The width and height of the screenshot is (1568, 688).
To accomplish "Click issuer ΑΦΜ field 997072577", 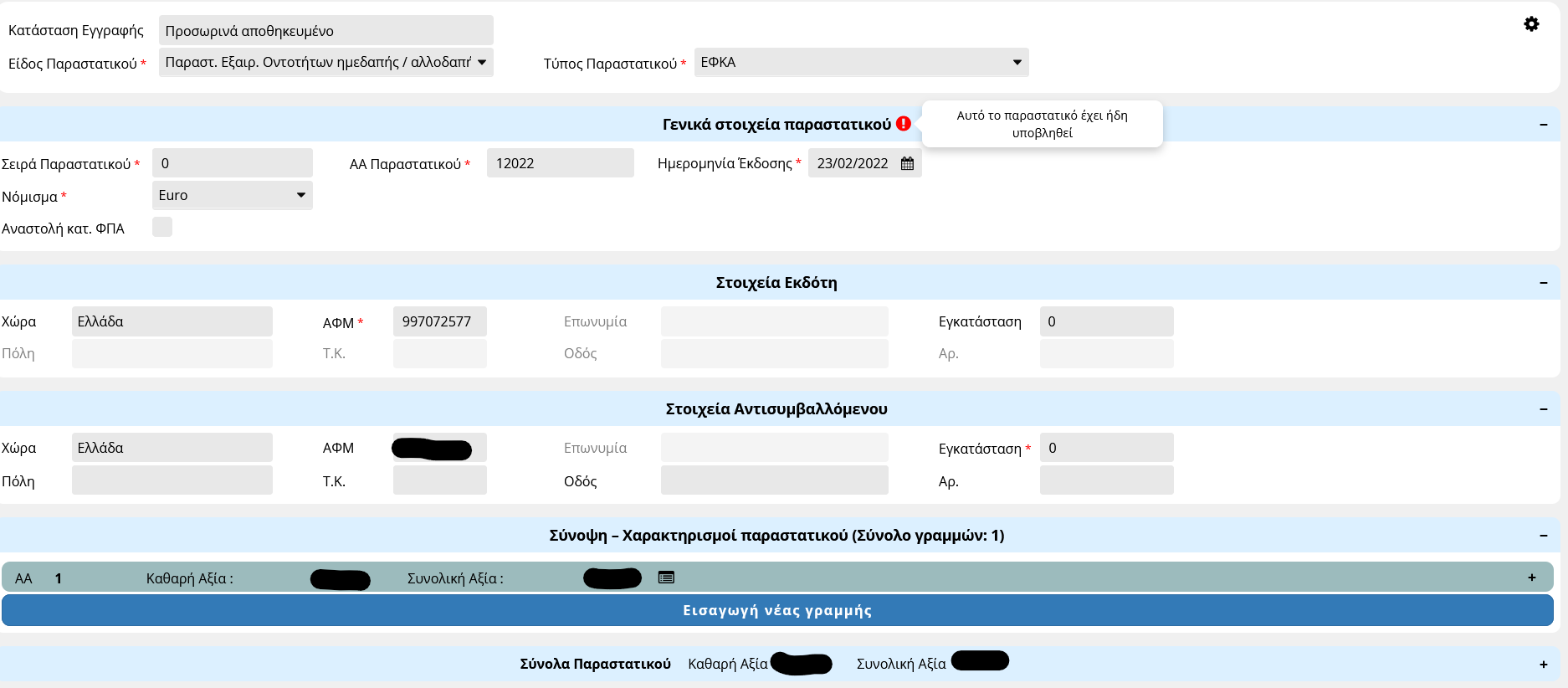I will 439,322.
